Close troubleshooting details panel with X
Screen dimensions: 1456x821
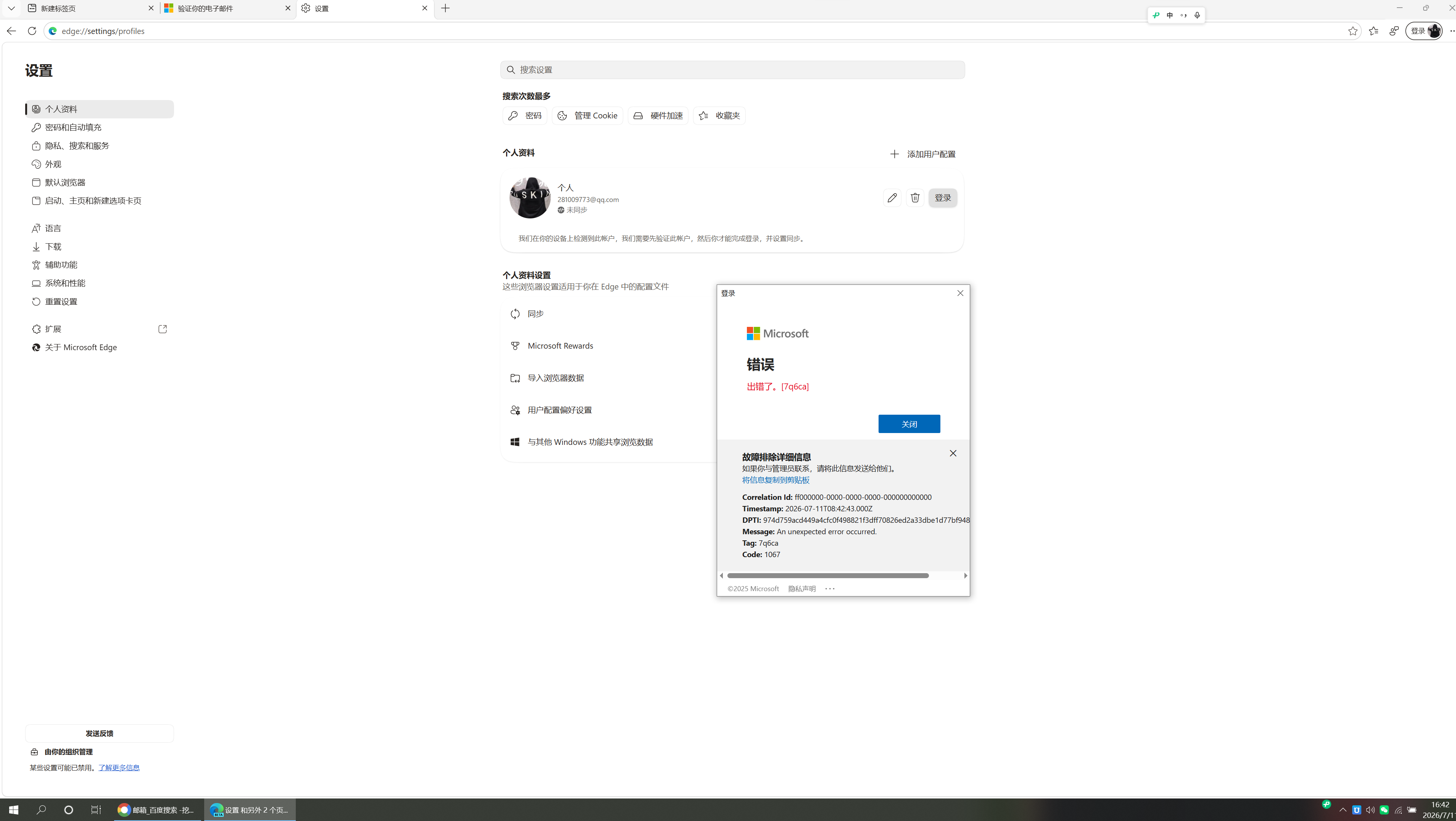[x=953, y=454]
